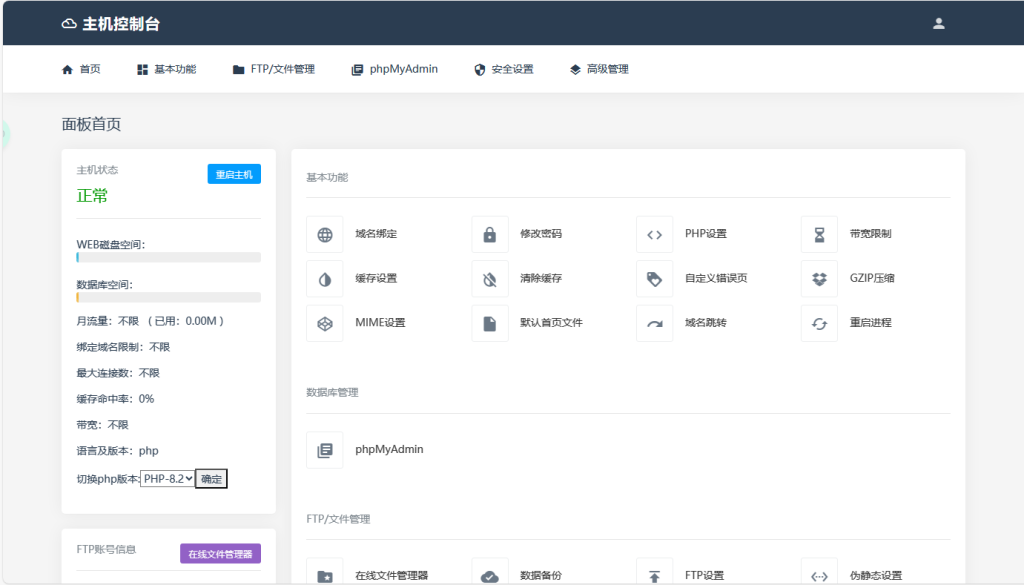Open the user account icon in header
1024x585 pixels.
point(938,23)
